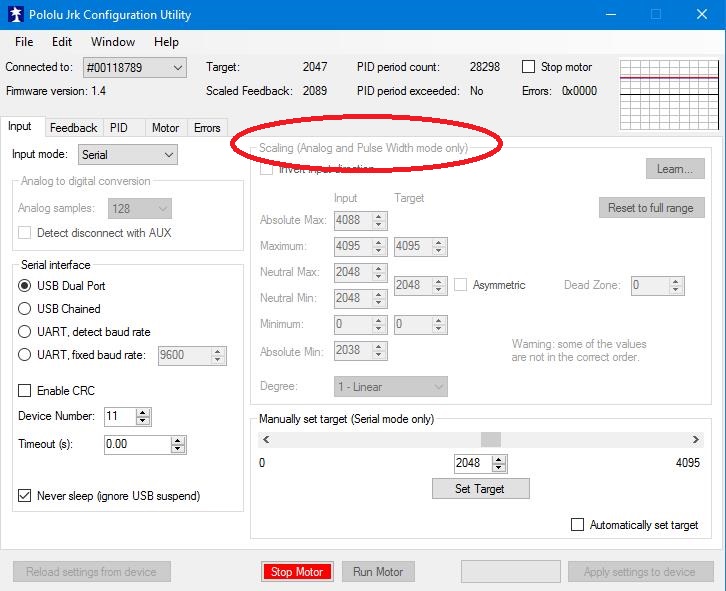
Task: Select USB Dual Port radio button
Action: (25, 286)
